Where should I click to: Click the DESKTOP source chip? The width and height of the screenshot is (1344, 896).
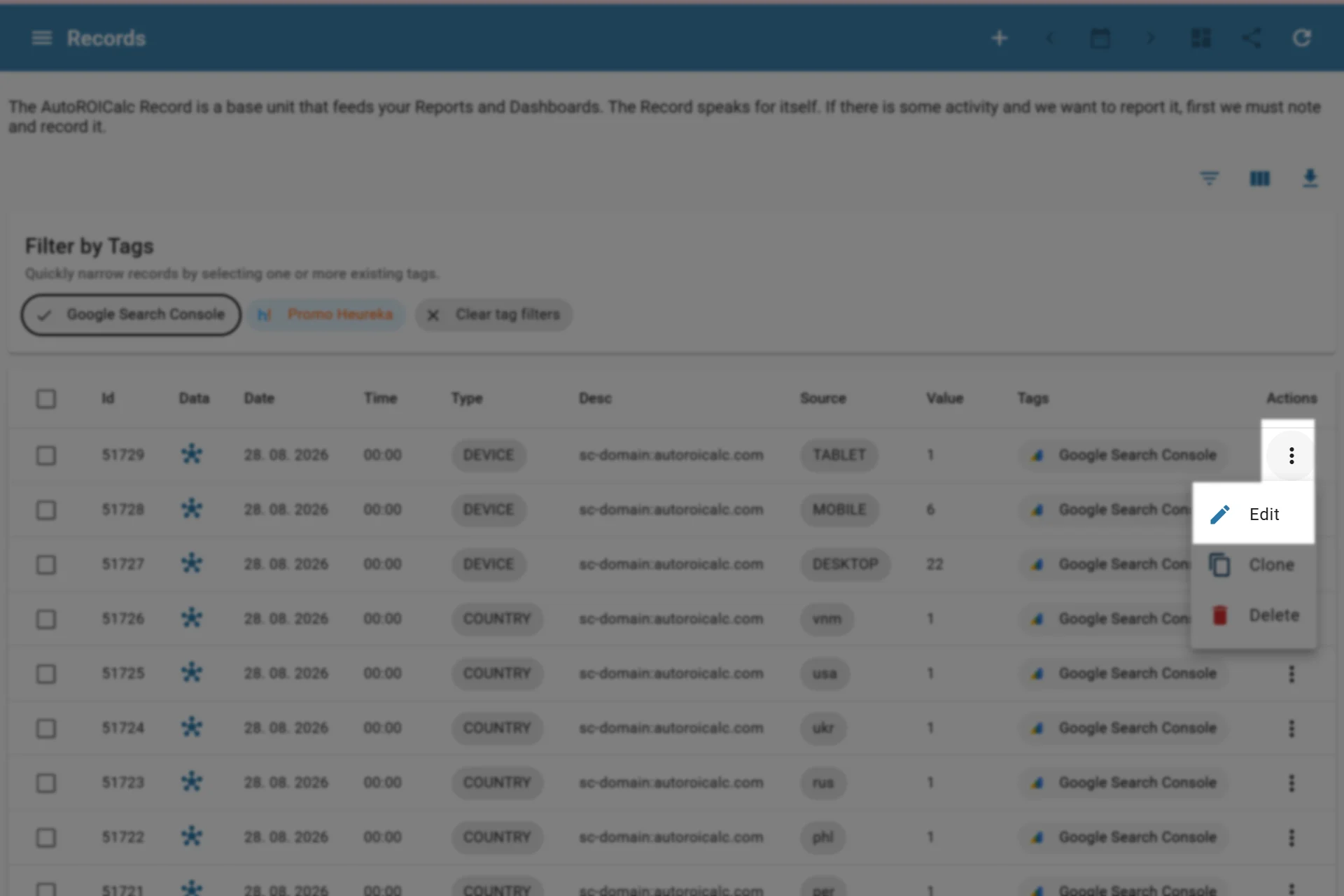(846, 564)
